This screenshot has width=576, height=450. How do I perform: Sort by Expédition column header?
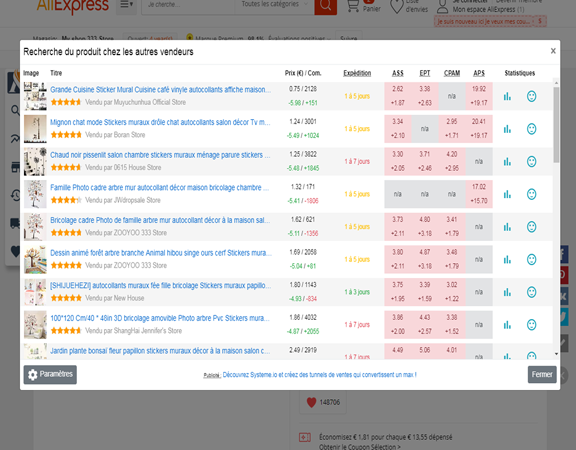point(357,73)
